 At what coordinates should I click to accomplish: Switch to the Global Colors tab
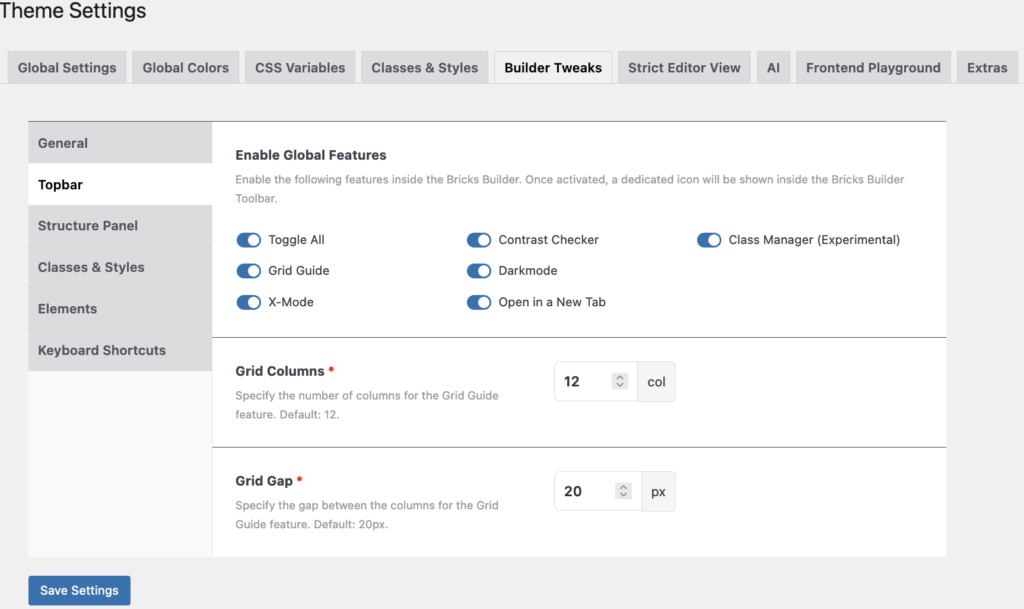point(185,67)
